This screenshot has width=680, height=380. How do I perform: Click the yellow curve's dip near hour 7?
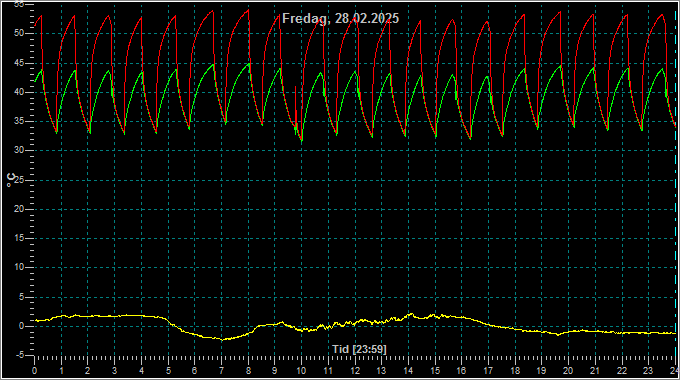click(222, 339)
